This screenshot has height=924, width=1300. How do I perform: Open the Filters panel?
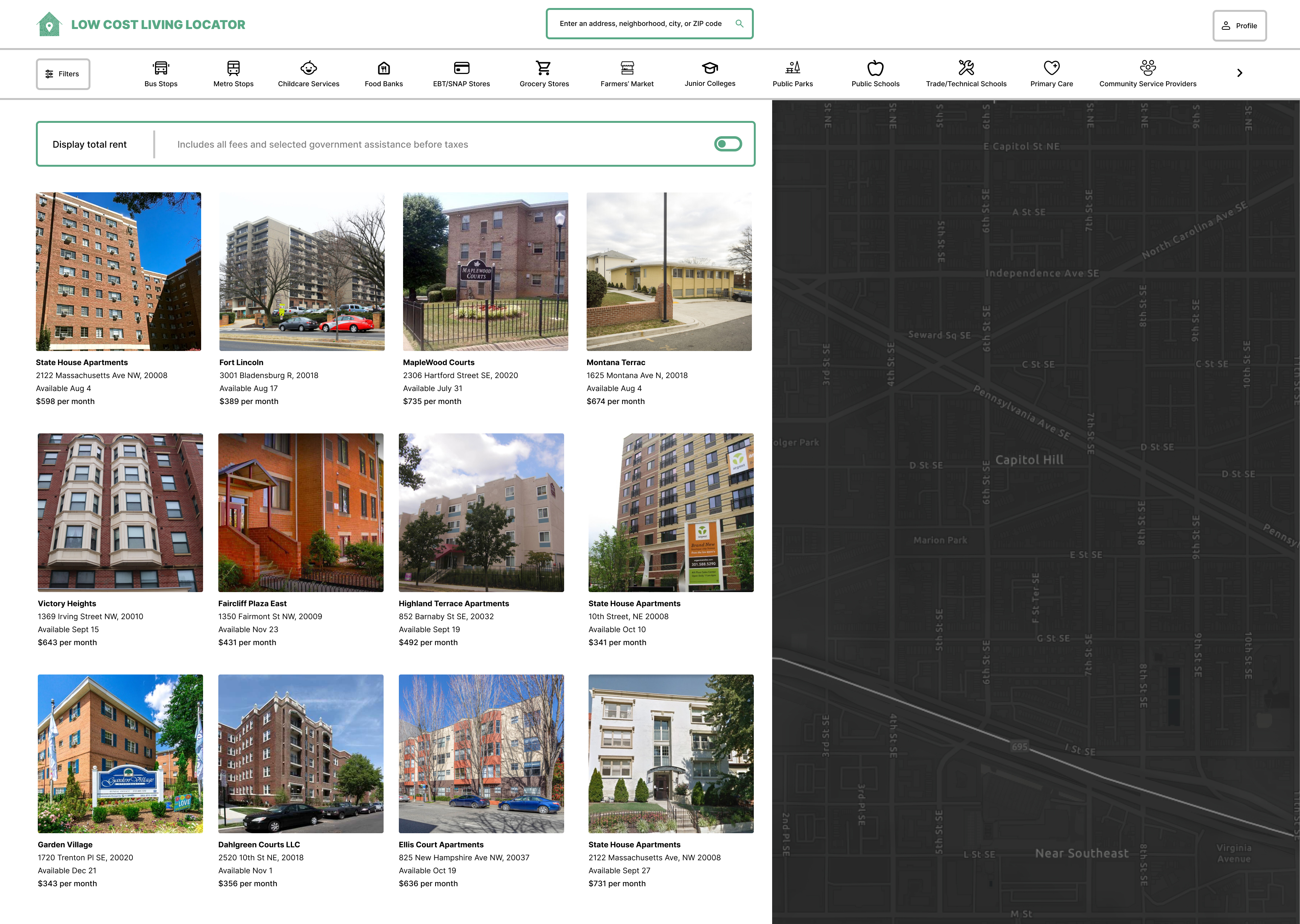coord(63,74)
